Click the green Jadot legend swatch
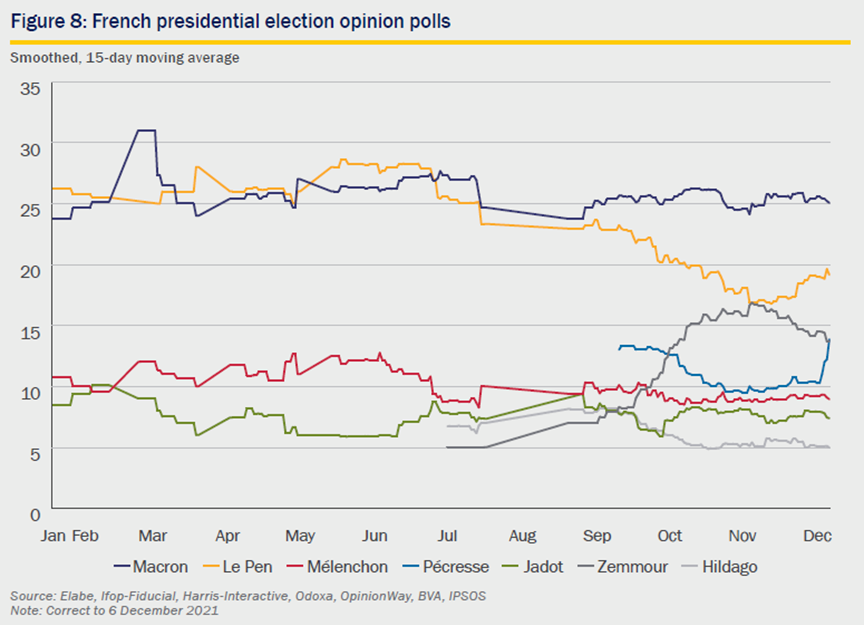Viewport: 864px width, 625px height. [x=512, y=567]
